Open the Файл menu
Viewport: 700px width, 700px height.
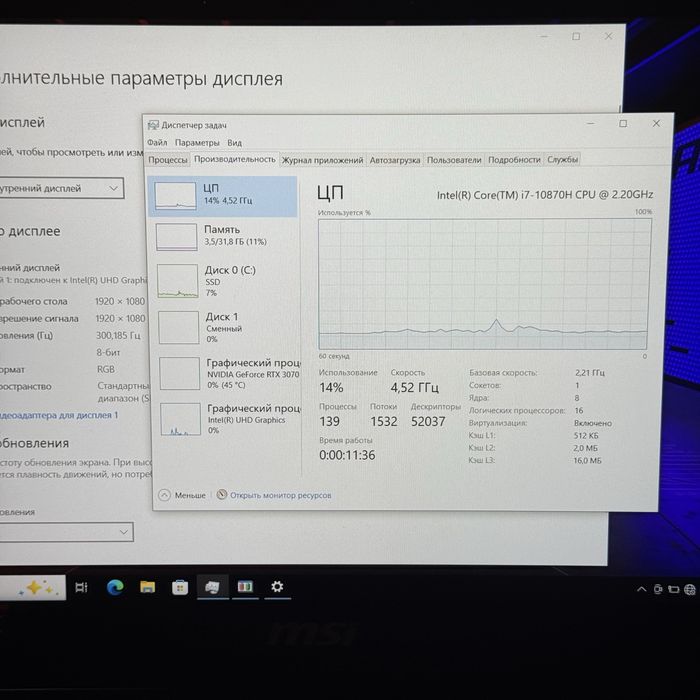coord(157,142)
